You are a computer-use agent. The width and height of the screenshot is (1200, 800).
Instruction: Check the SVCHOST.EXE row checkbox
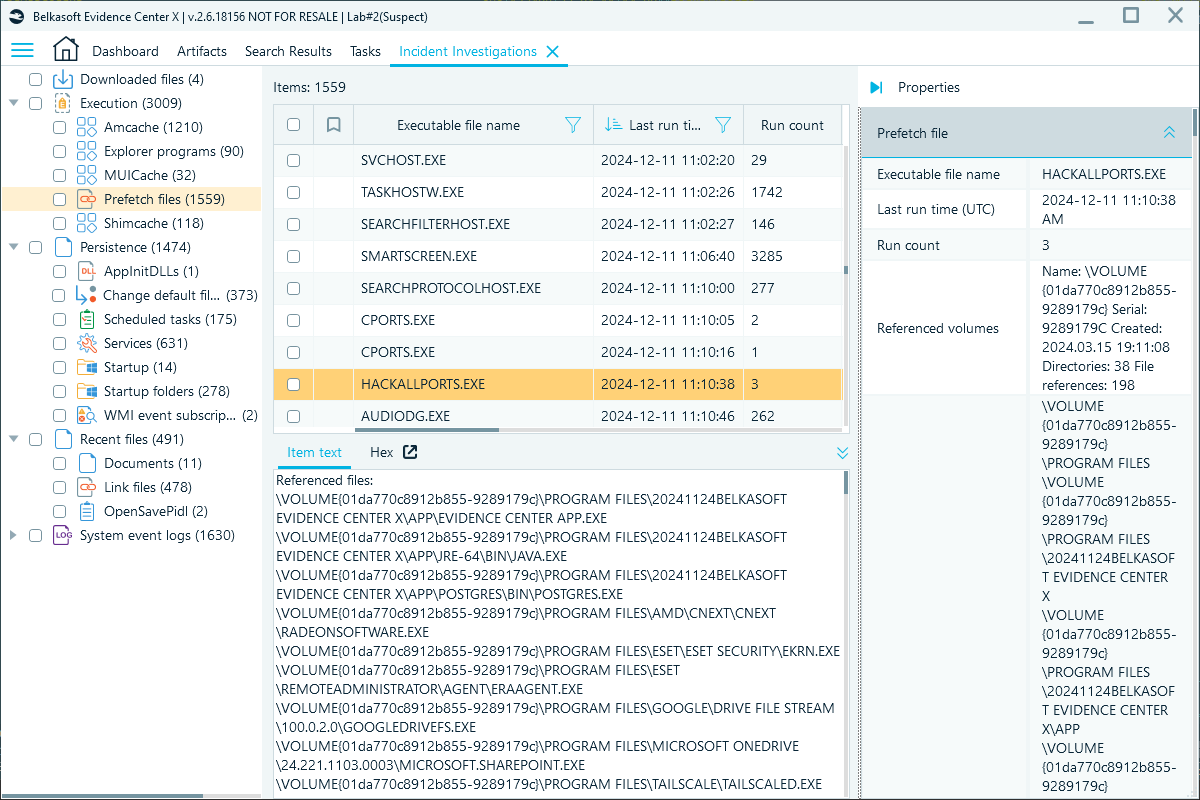tap(293, 160)
